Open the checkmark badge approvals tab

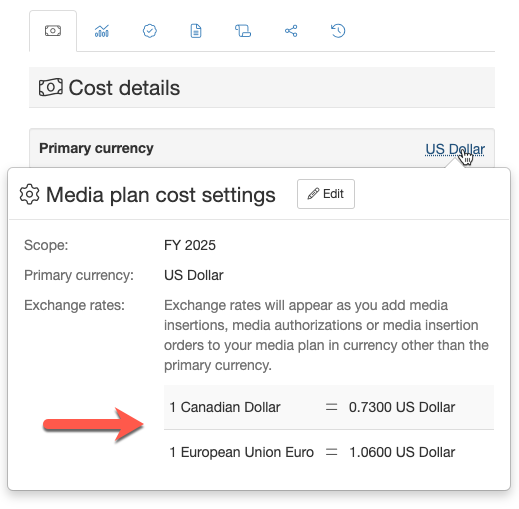click(150, 31)
